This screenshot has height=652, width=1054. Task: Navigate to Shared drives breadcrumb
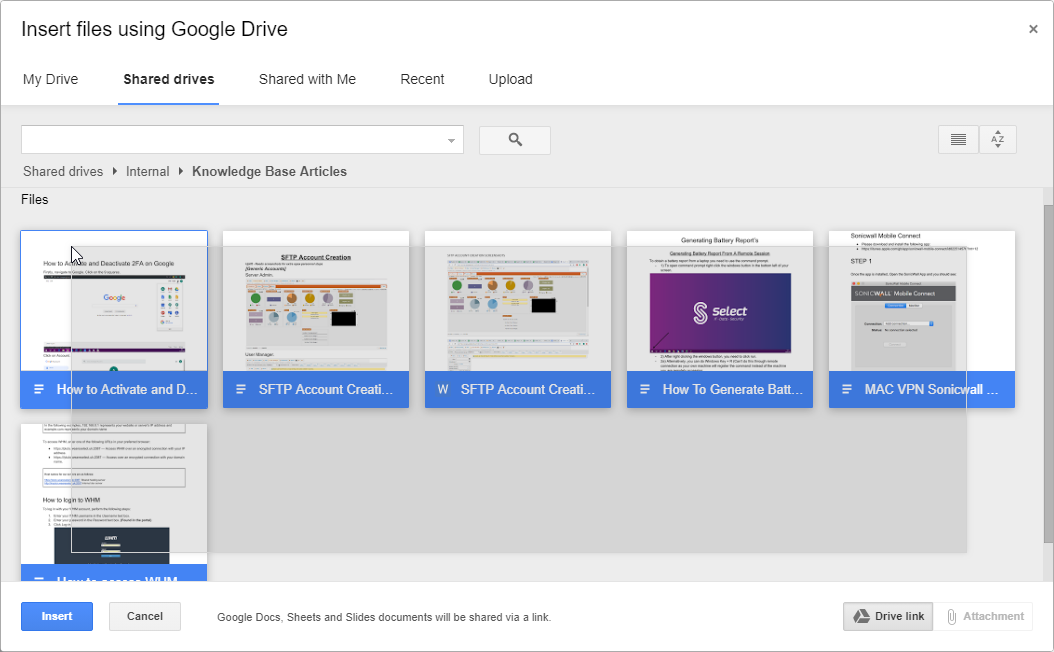[x=63, y=171]
